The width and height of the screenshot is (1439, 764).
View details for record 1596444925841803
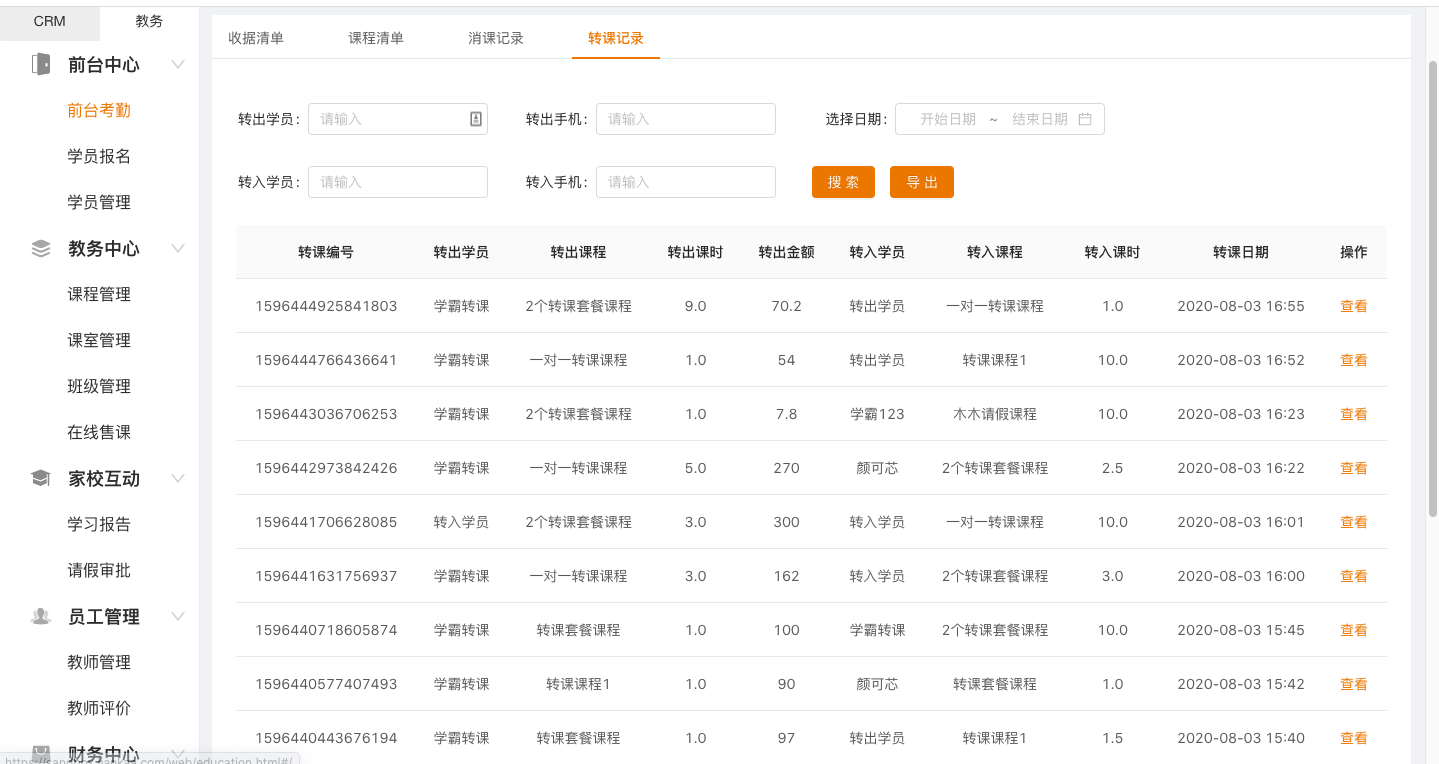1353,306
